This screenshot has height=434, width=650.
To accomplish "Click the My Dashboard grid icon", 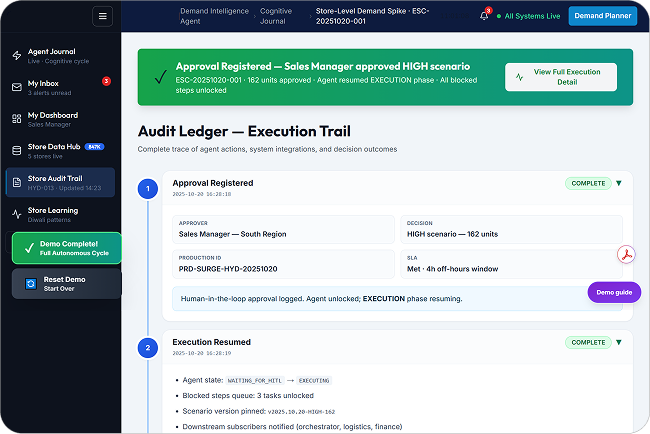I will tap(17, 119).
